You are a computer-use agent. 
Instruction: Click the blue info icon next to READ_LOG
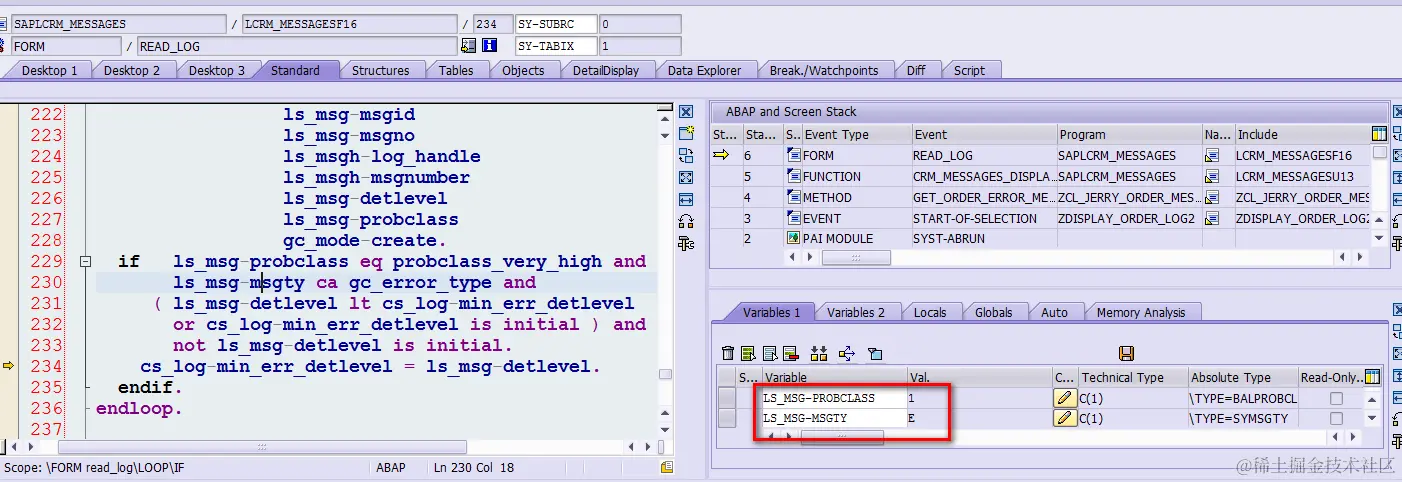[489, 46]
